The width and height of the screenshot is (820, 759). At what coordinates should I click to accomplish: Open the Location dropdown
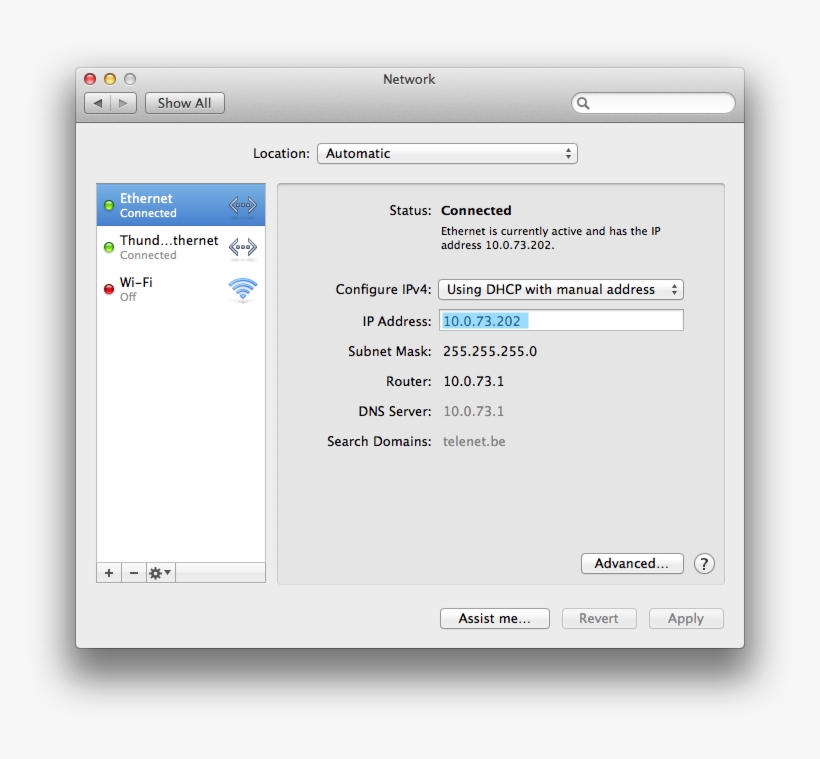coord(447,154)
